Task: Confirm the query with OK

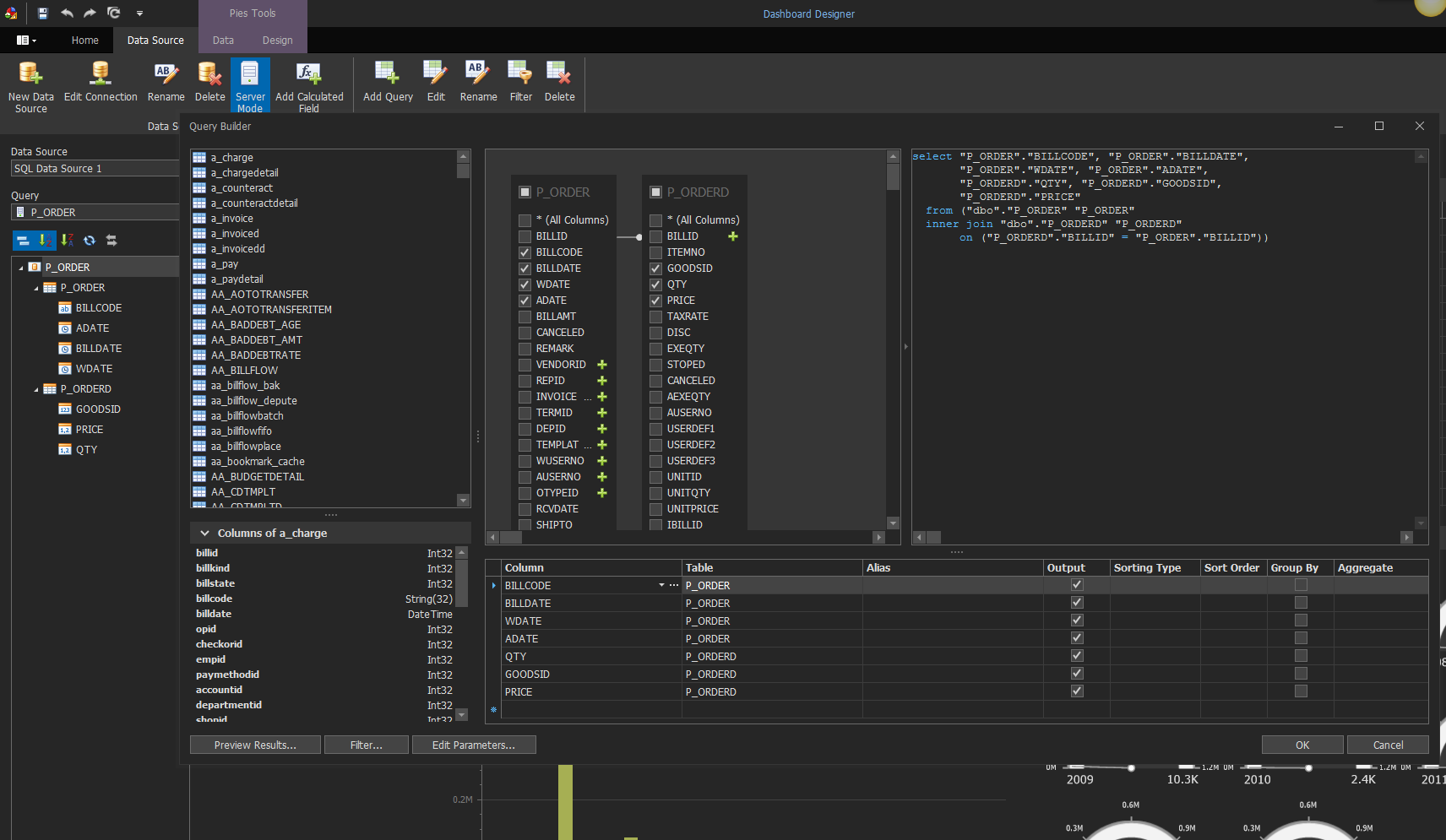Action: click(1302, 745)
